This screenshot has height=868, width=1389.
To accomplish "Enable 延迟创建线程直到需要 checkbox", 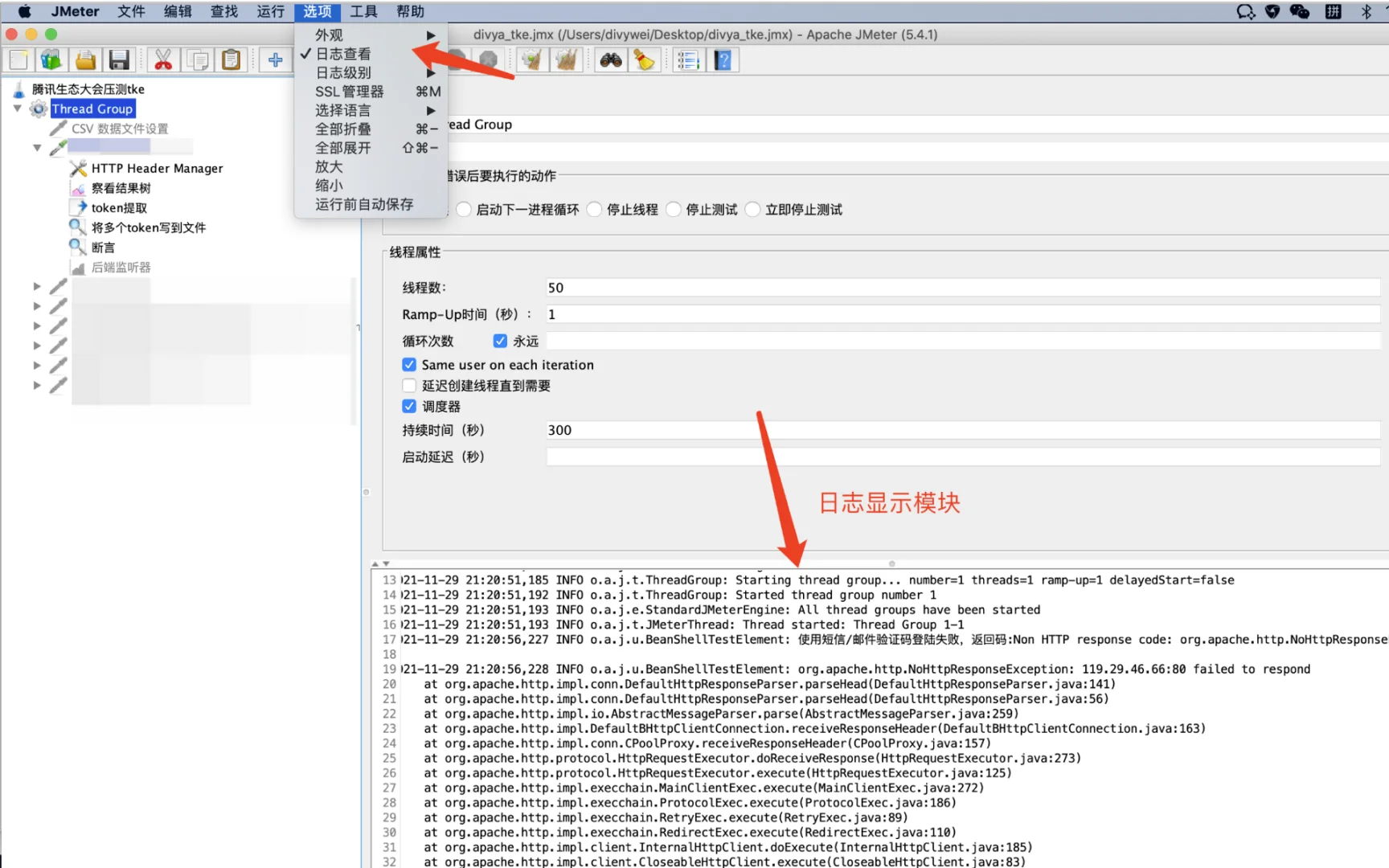I will point(409,386).
